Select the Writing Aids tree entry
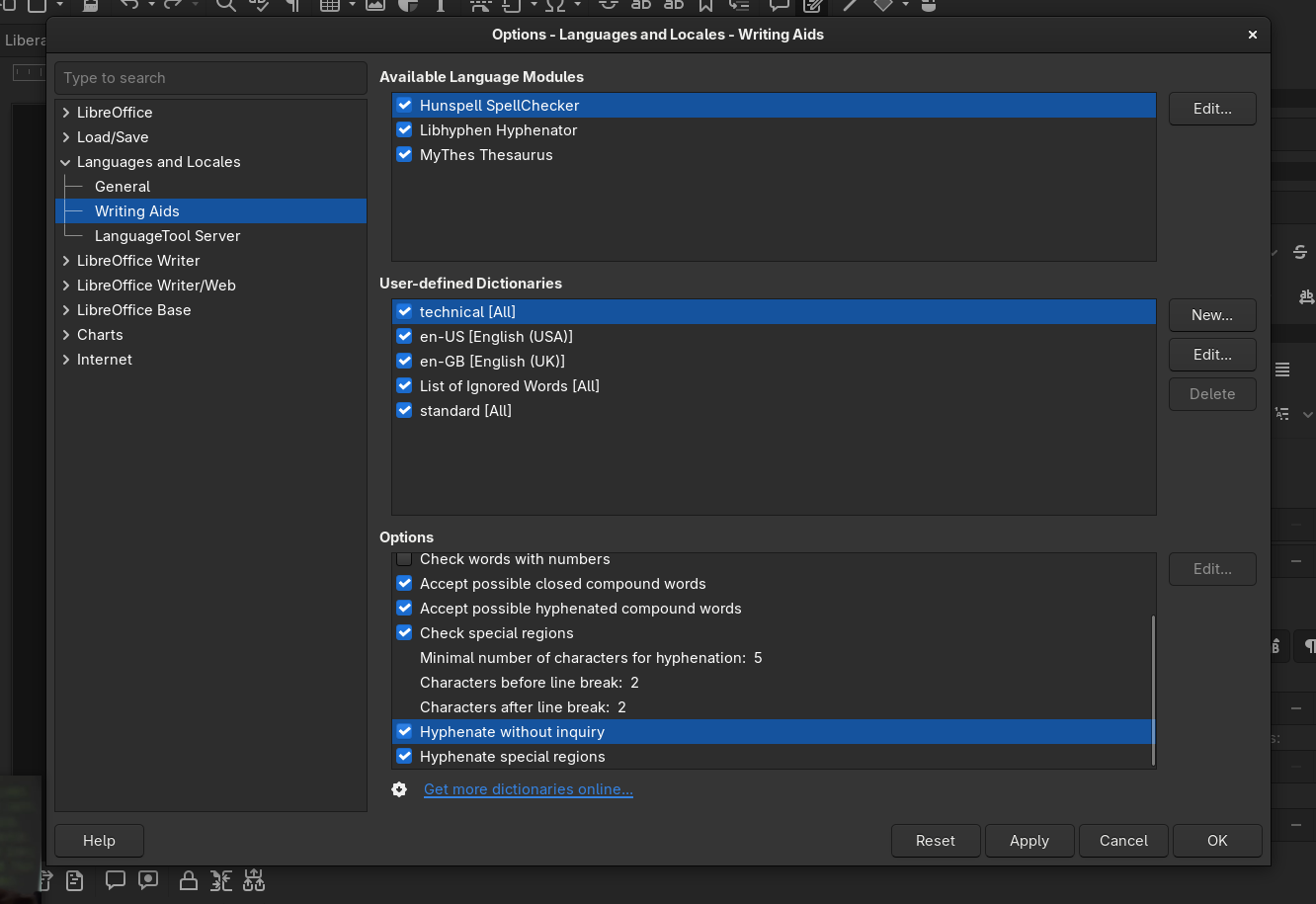 click(x=210, y=211)
